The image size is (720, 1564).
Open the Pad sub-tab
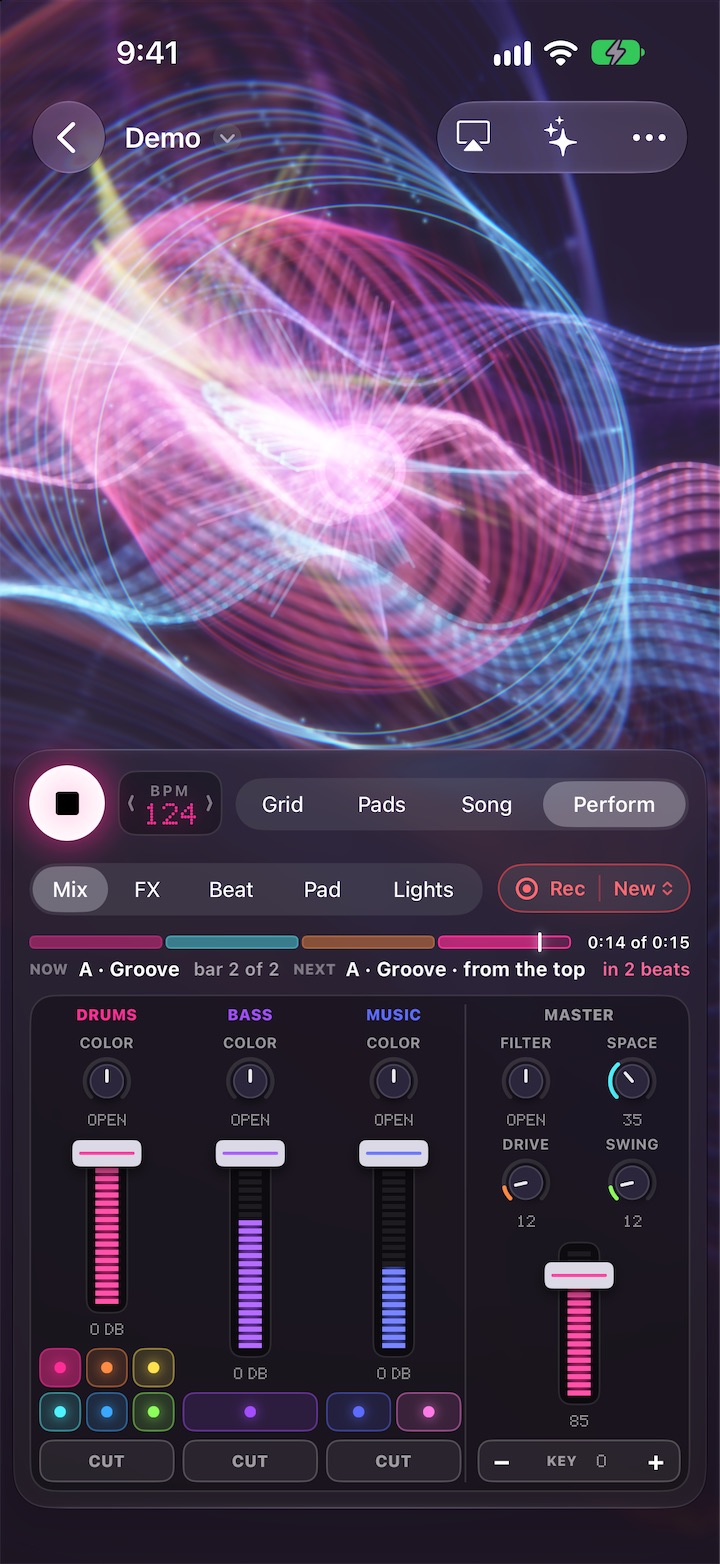point(322,889)
